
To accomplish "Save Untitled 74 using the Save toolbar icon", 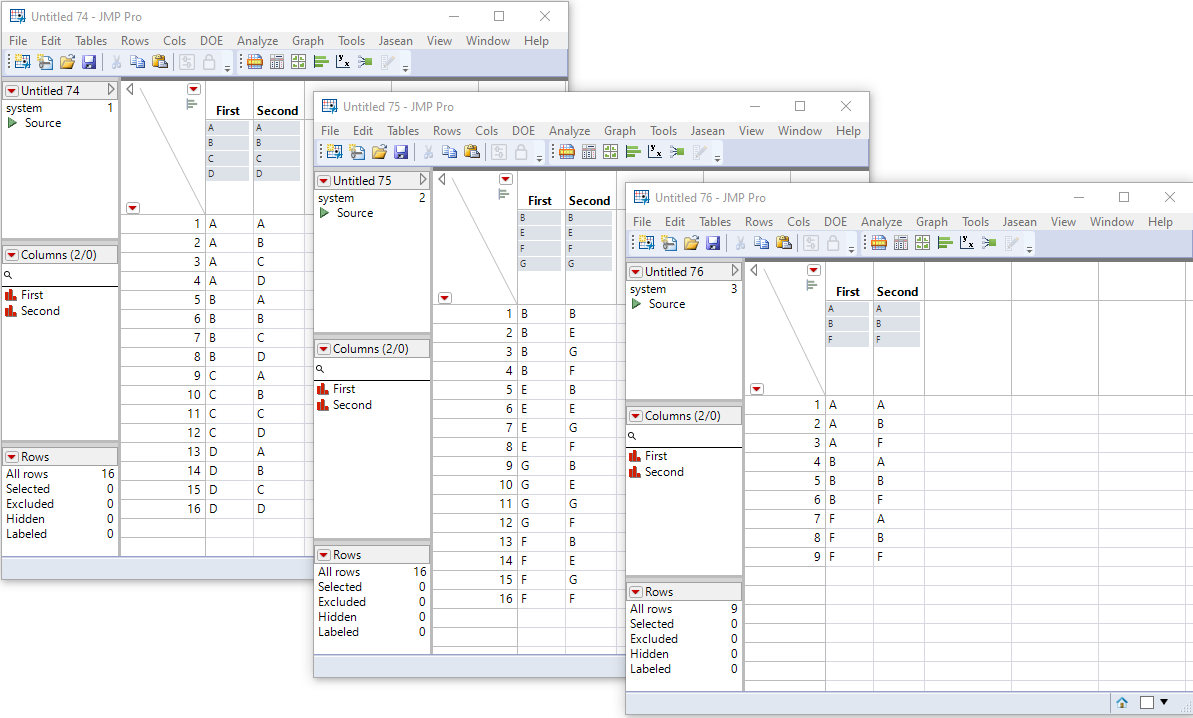I will pyautogui.click(x=91, y=61).
